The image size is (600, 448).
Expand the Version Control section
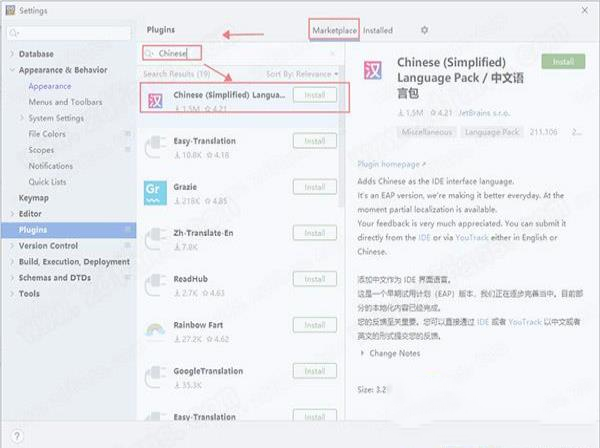tap(11, 246)
